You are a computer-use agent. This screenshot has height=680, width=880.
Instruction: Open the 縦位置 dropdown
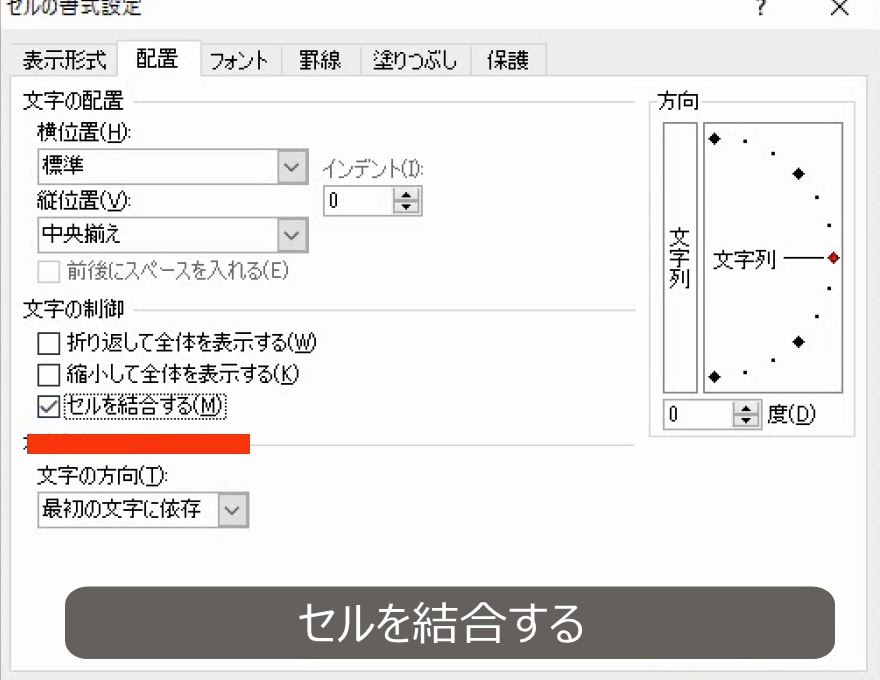tap(291, 234)
